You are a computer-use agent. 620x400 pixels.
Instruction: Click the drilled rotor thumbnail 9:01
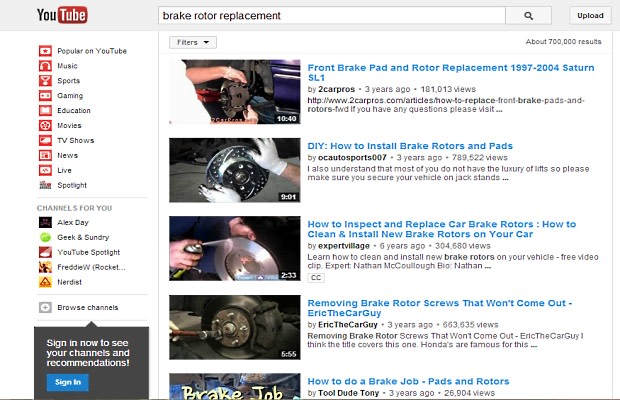(x=235, y=170)
